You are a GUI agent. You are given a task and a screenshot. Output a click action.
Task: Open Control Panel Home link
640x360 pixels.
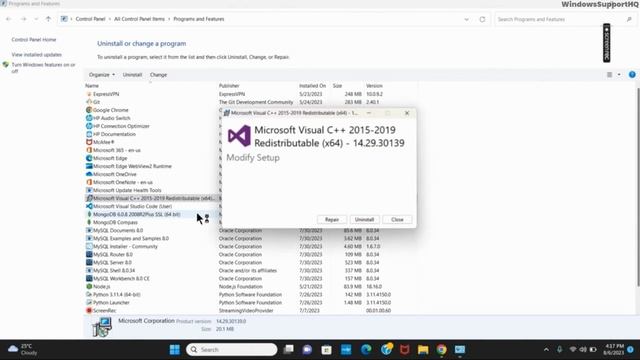[34, 40]
